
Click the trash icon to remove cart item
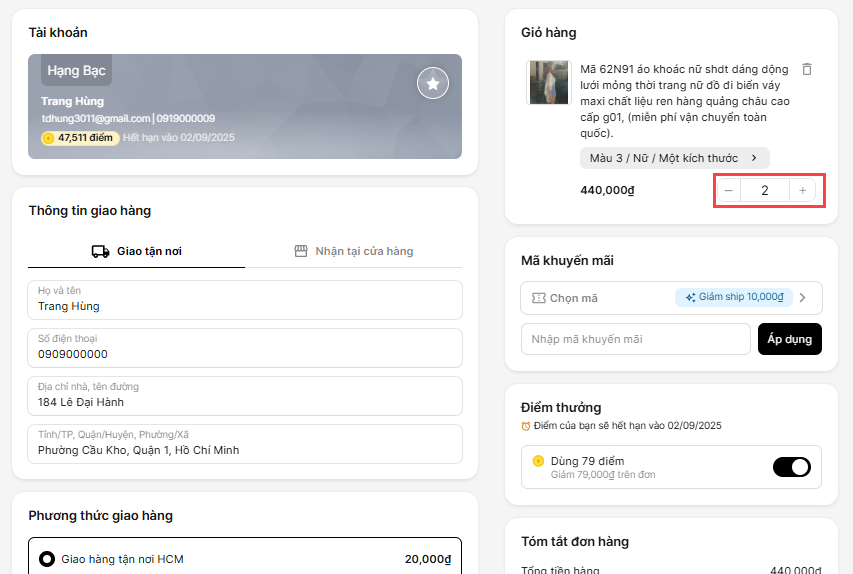pyautogui.click(x=807, y=69)
